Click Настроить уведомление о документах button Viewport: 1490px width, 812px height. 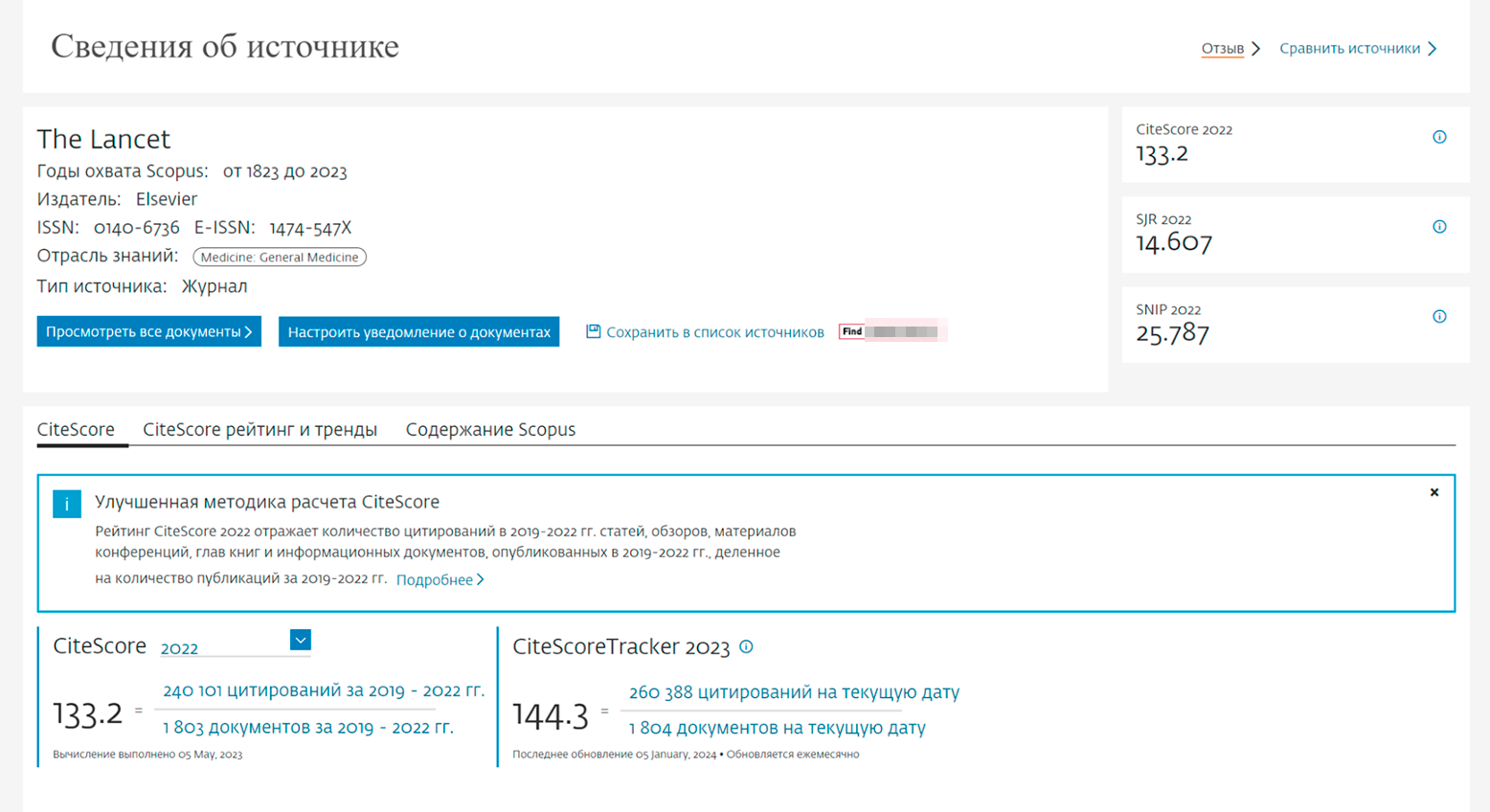pyautogui.click(x=418, y=331)
